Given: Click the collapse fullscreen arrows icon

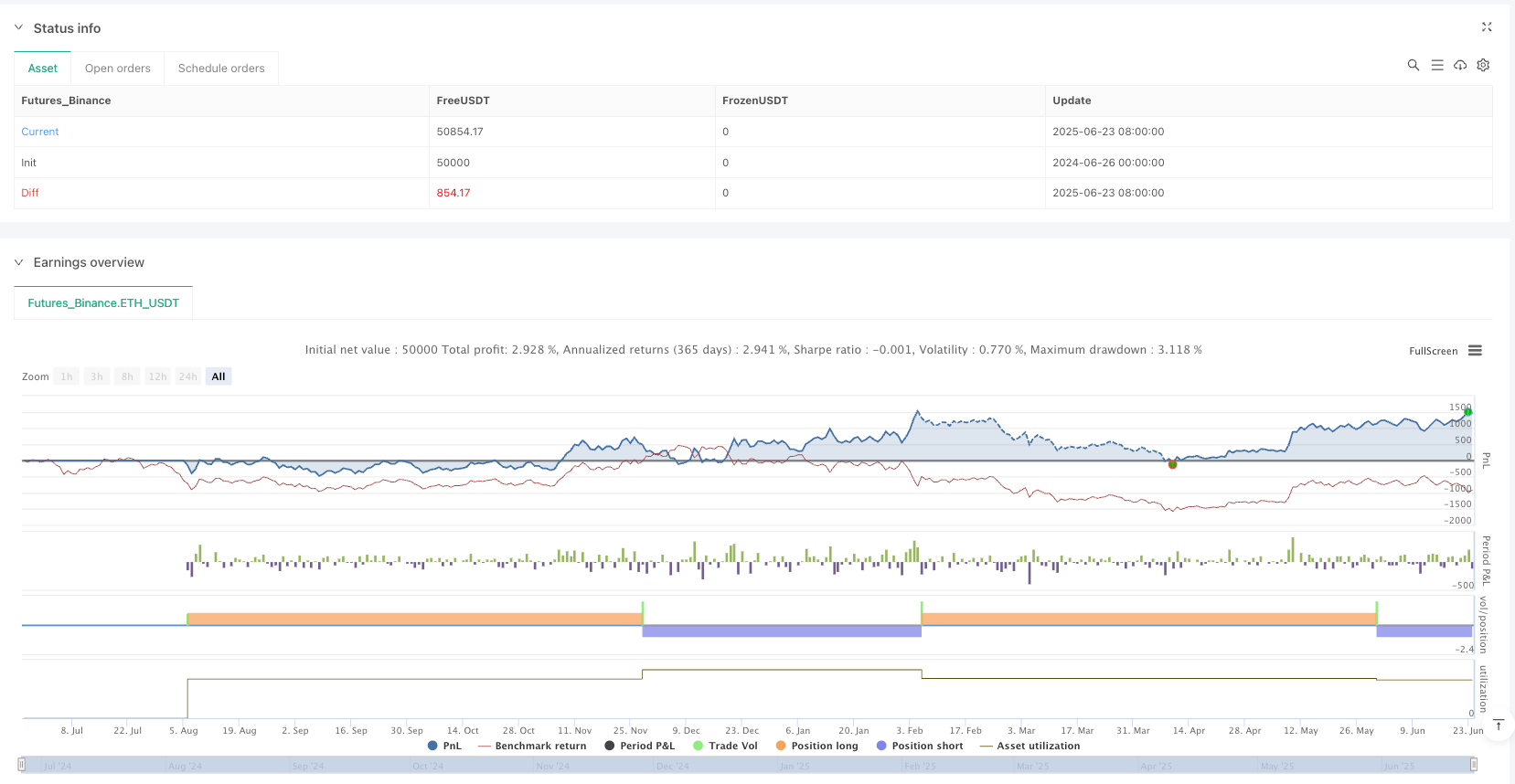Looking at the screenshot, I should tap(1487, 27).
